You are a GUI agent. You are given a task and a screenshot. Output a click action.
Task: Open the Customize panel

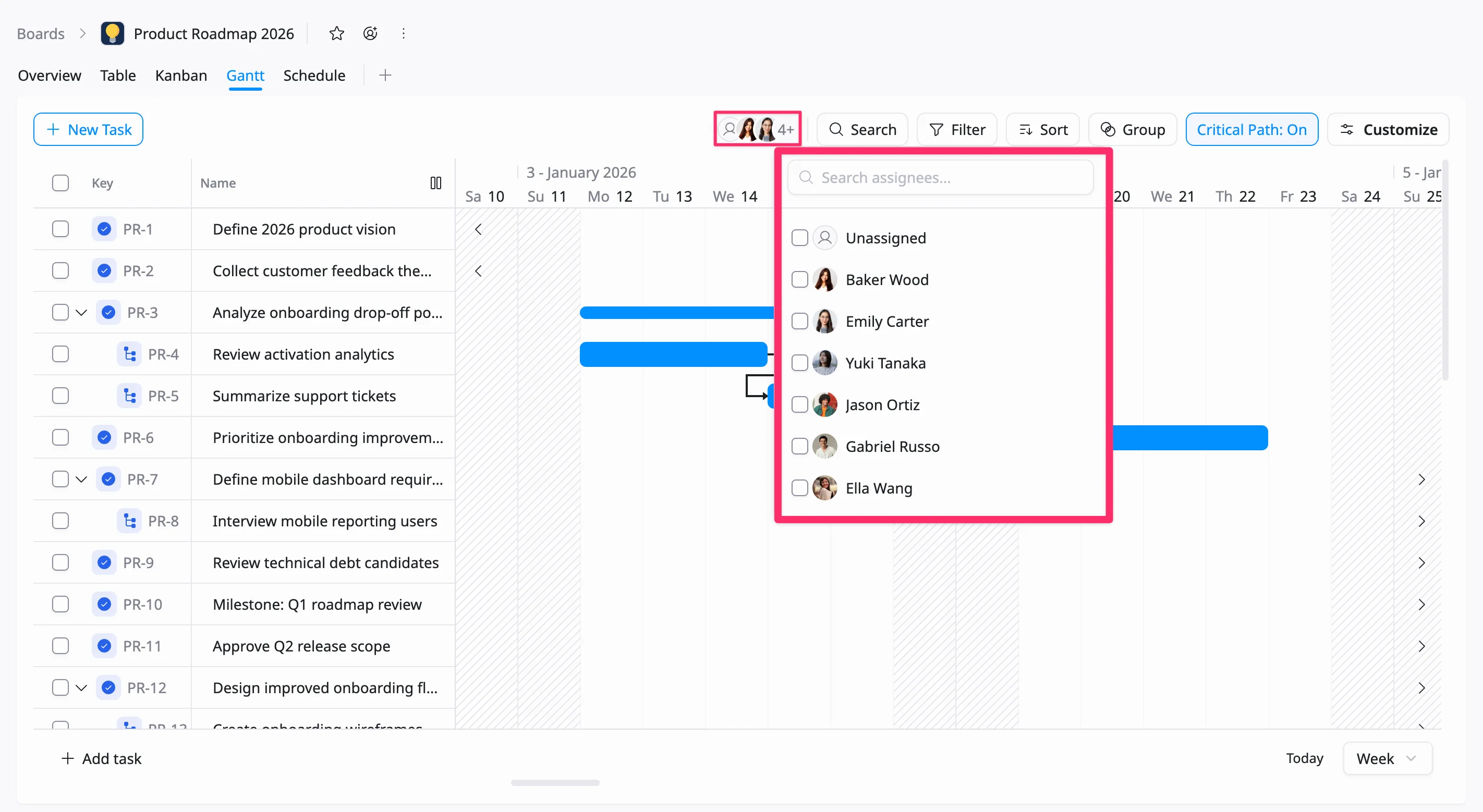point(1388,129)
